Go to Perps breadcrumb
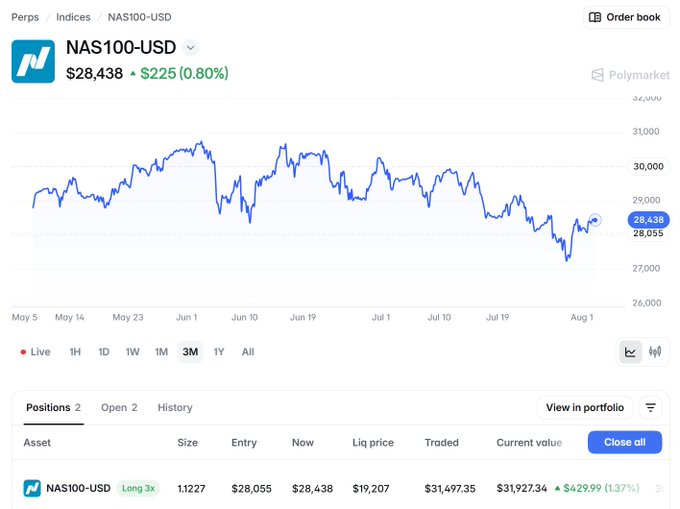Image resolution: width=680 pixels, height=509 pixels. point(25,17)
